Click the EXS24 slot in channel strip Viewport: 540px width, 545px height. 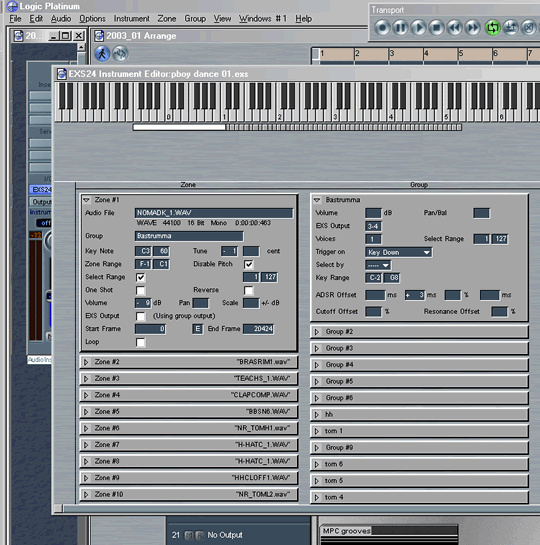[x=40, y=189]
